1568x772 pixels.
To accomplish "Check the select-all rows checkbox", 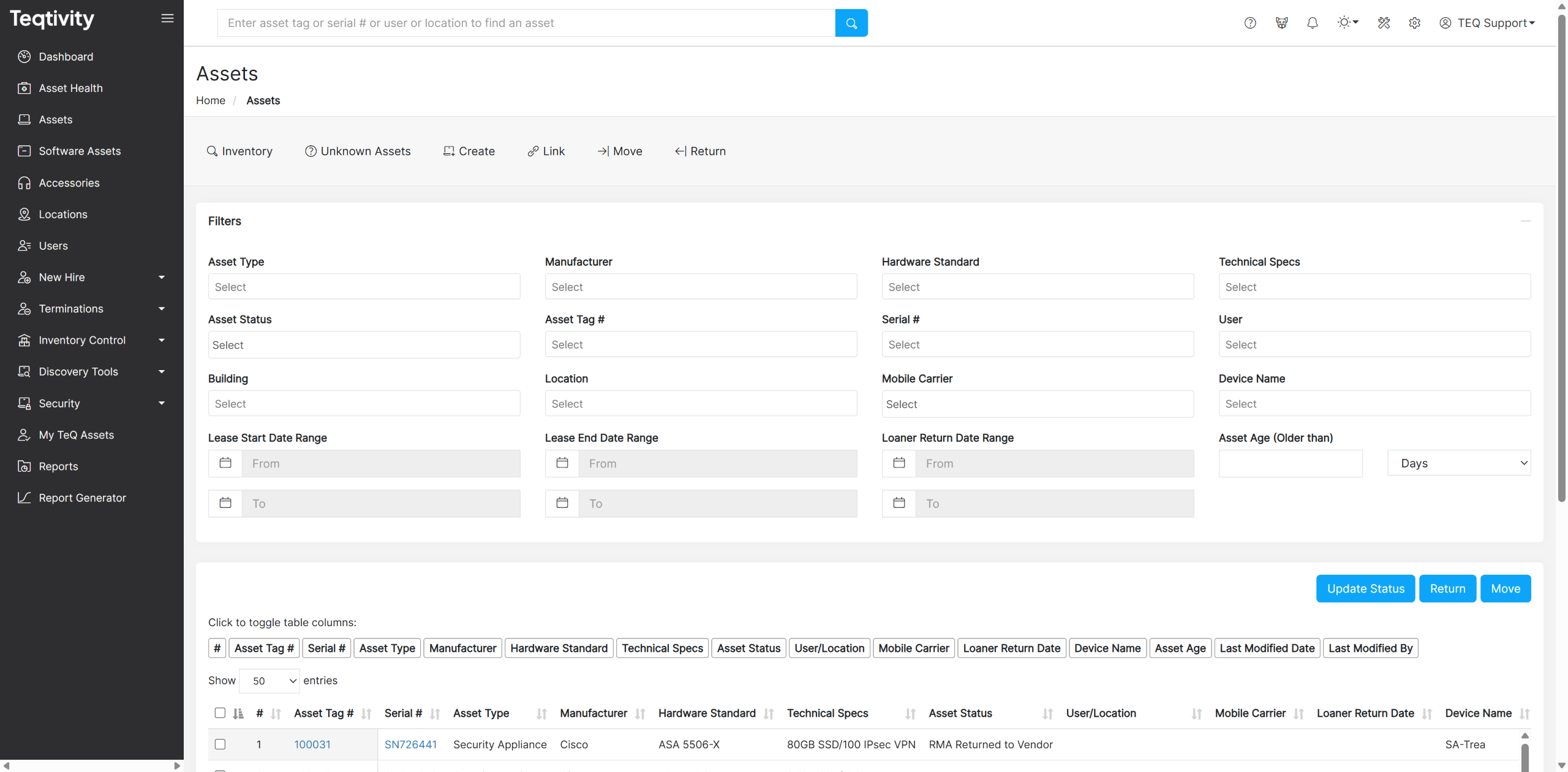I will pyautogui.click(x=220, y=713).
